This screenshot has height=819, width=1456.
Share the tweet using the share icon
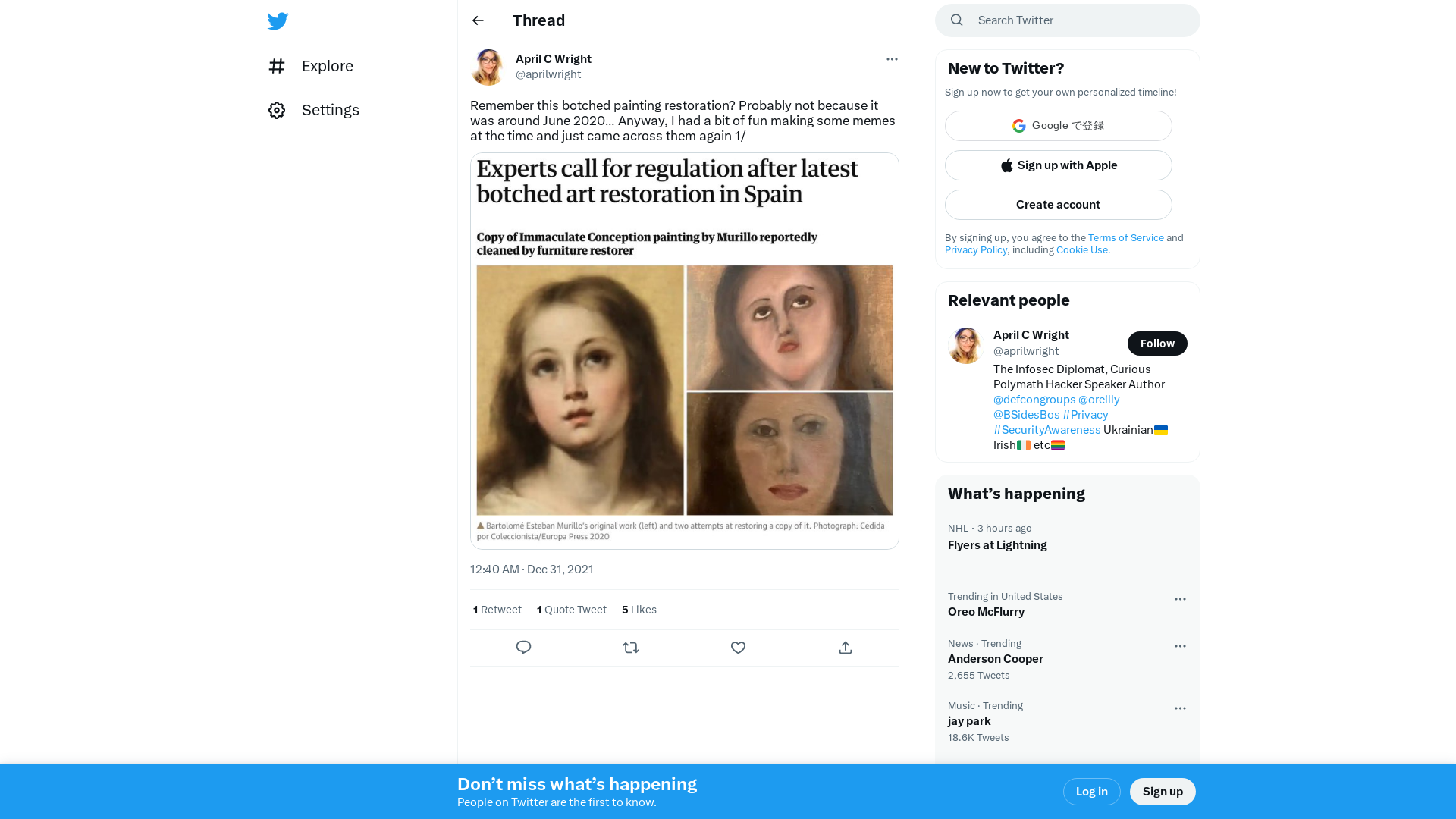click(x=846, y=648)
